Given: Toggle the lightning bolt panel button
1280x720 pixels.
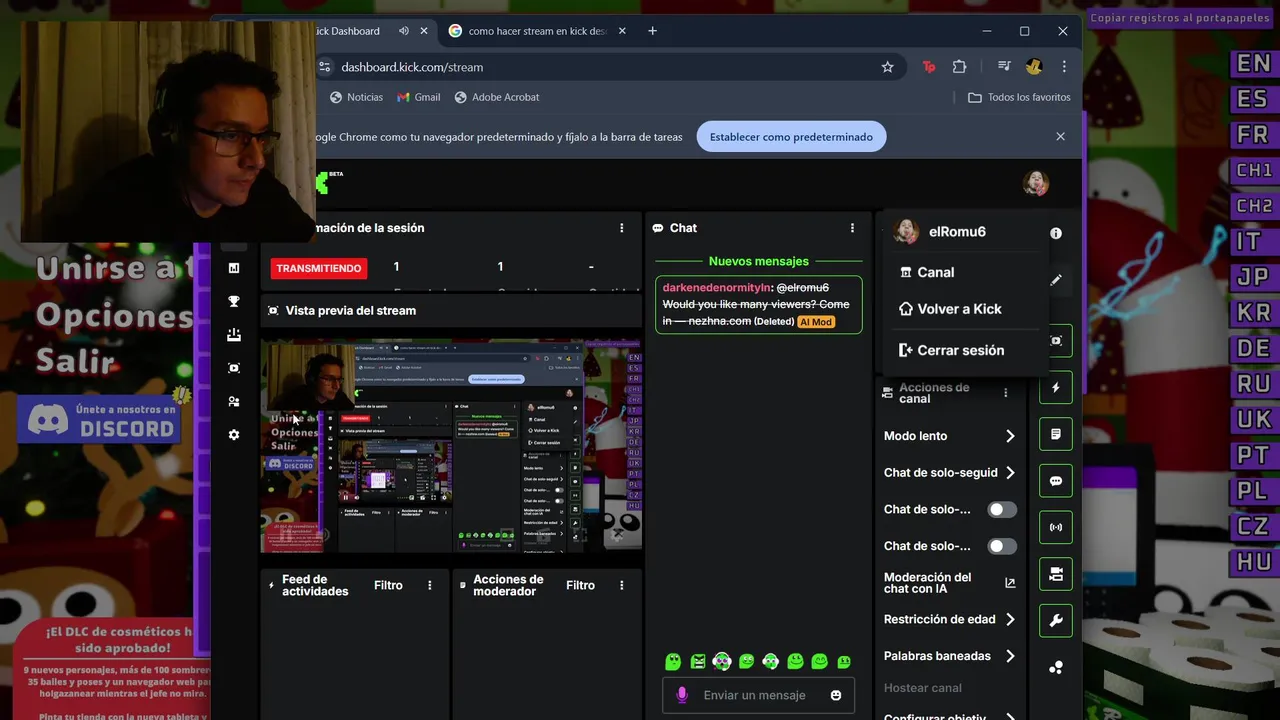Looking at the screenshot, I should pos(1056,388).
